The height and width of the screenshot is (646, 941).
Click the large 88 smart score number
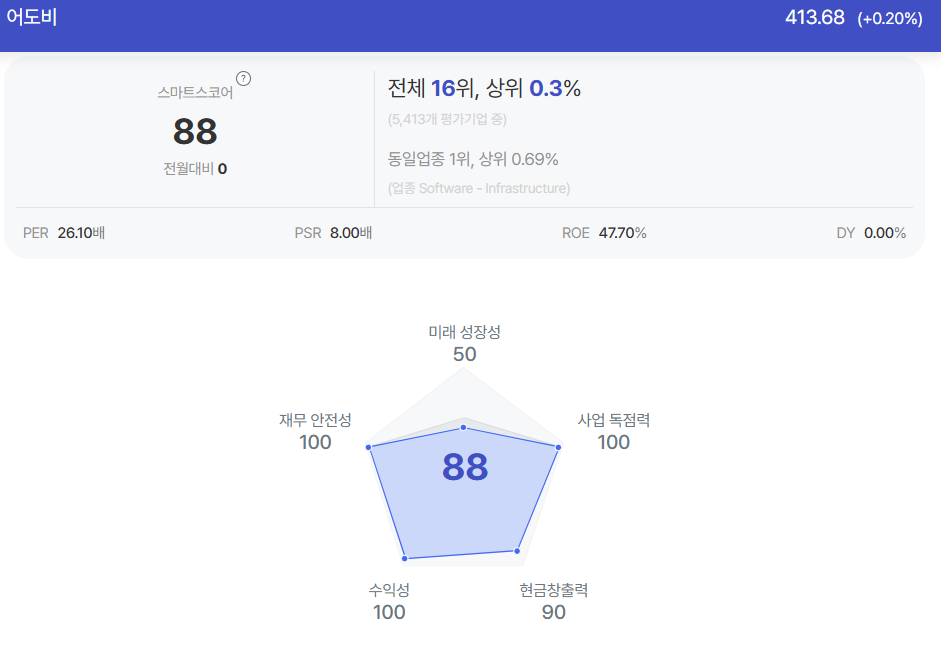pyautogui.click(x=195, y=131)
